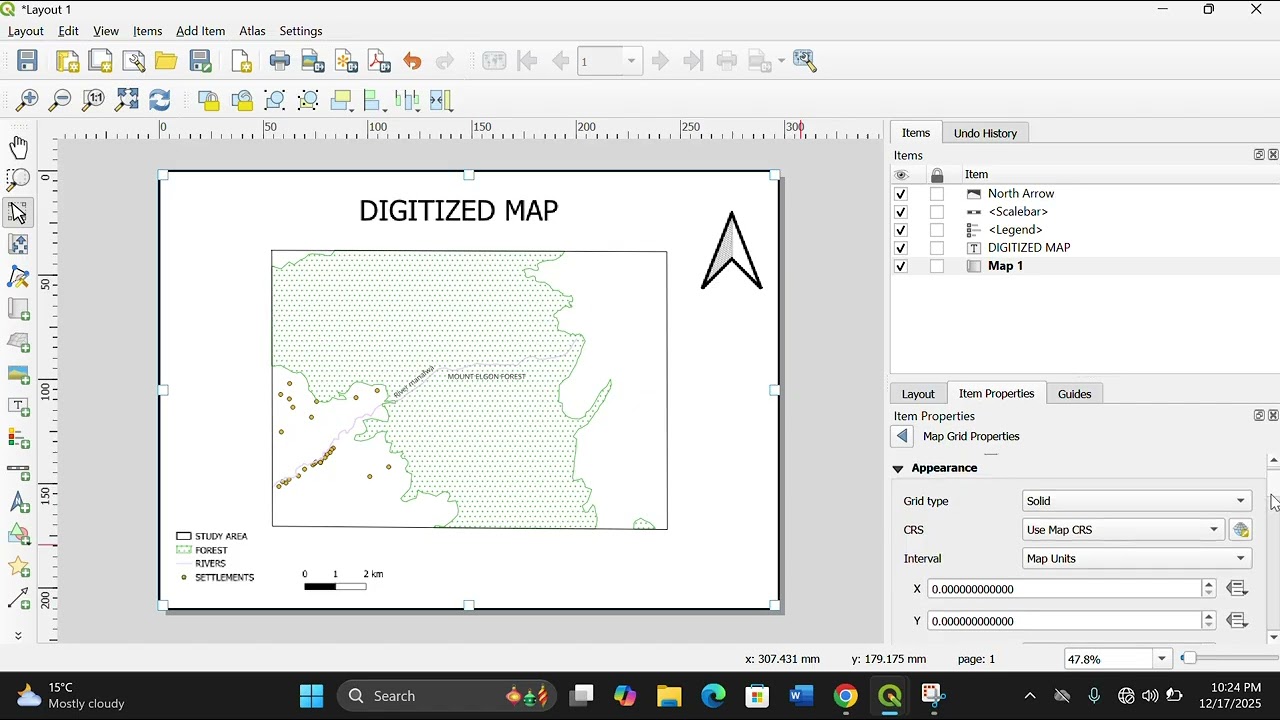1280x720 pixels.
Task: Select the Edit Nodes Item tool
Action: point(18,277)
